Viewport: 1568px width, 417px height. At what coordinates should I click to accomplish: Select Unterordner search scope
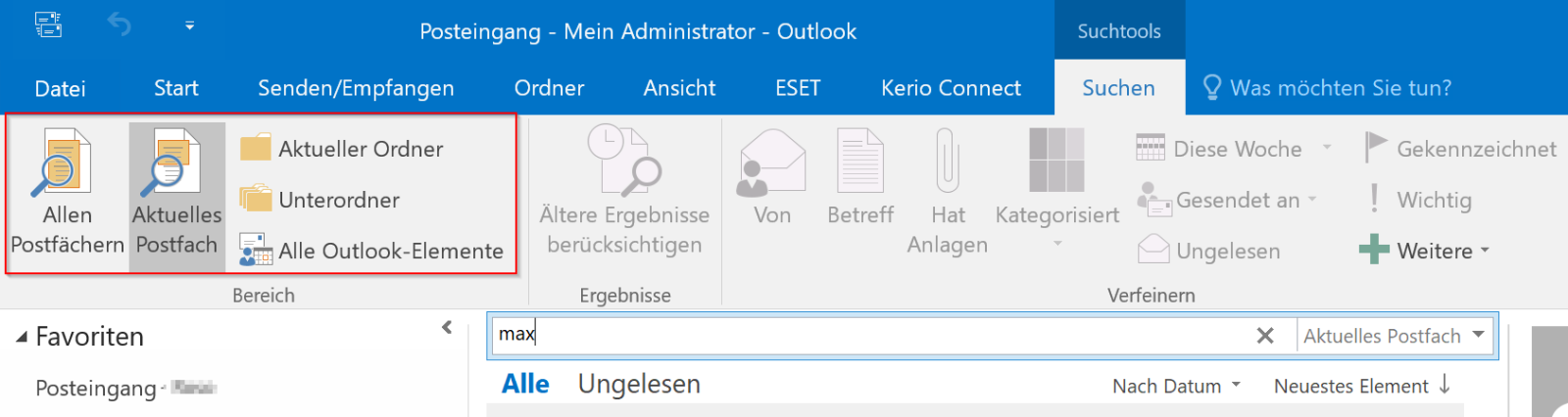[319, 200]
